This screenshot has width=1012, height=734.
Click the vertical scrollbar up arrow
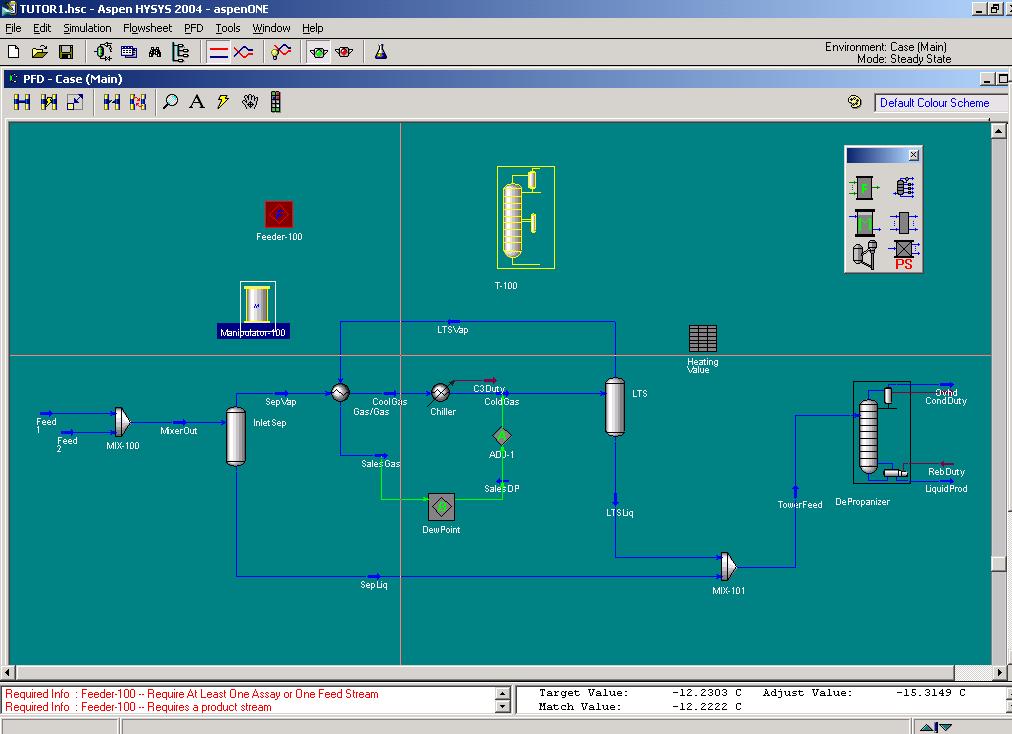pos(998,130)
